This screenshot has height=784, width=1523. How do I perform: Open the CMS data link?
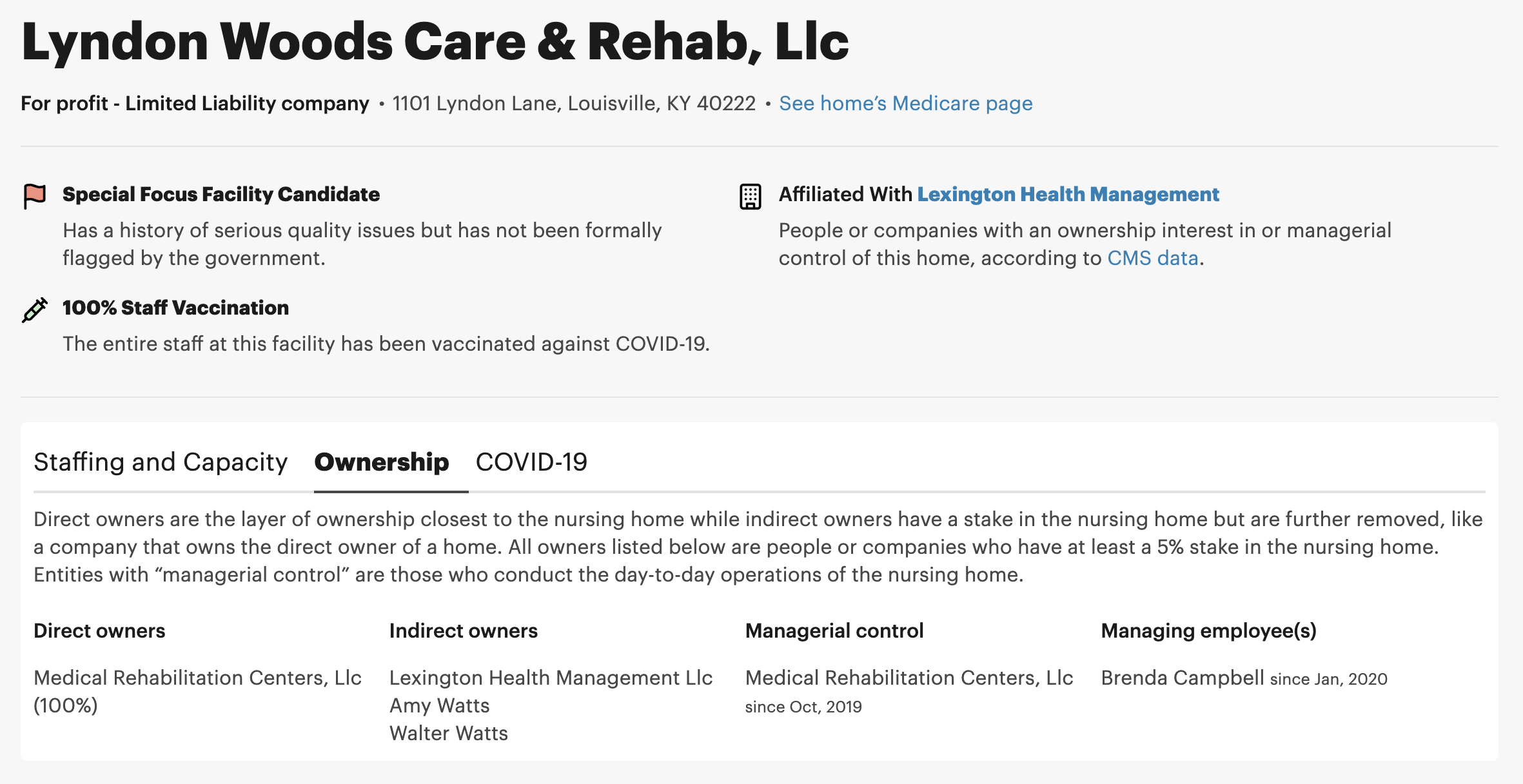click(x=1152, y=258)
